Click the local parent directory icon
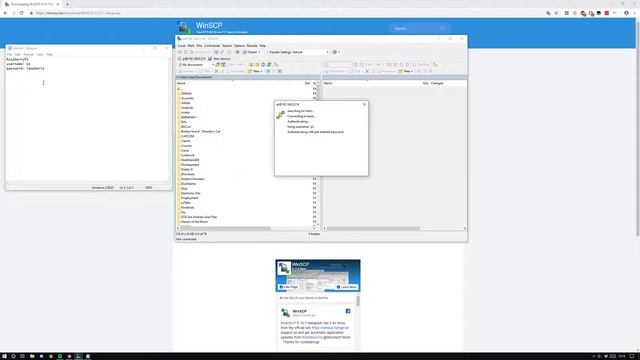Screen dimensions: 640x360 251,65
